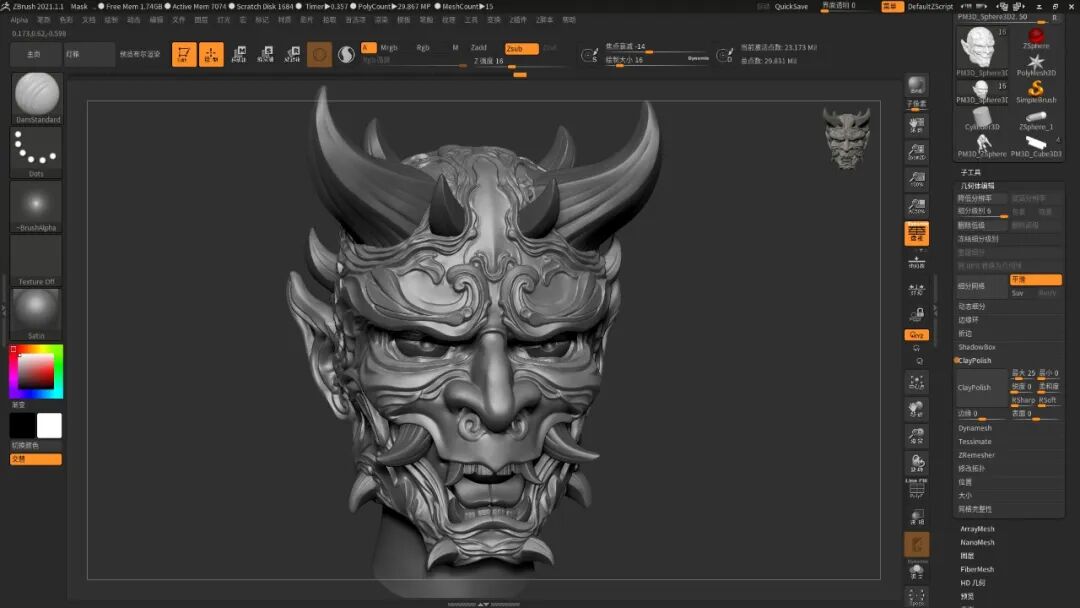Select the ZSphere tool thumbnail
Screen dimensions: 1080x608
pyautogui.click(x=1035, y=38)
